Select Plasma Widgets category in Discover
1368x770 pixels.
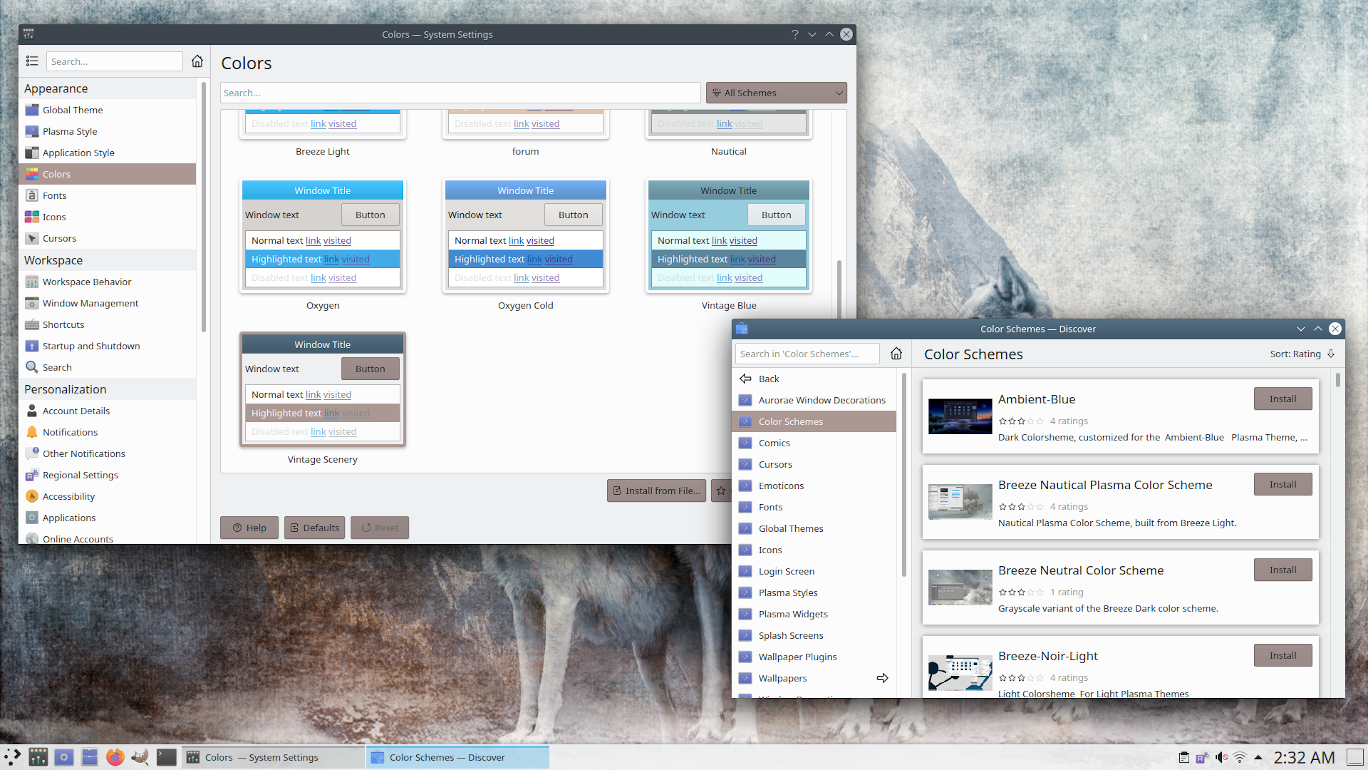[814, 614]
